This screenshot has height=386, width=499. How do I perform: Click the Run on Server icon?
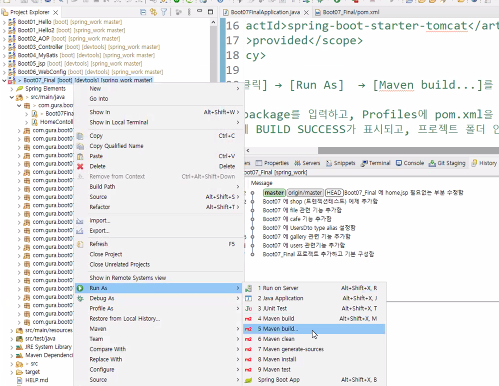pos(248,288)
